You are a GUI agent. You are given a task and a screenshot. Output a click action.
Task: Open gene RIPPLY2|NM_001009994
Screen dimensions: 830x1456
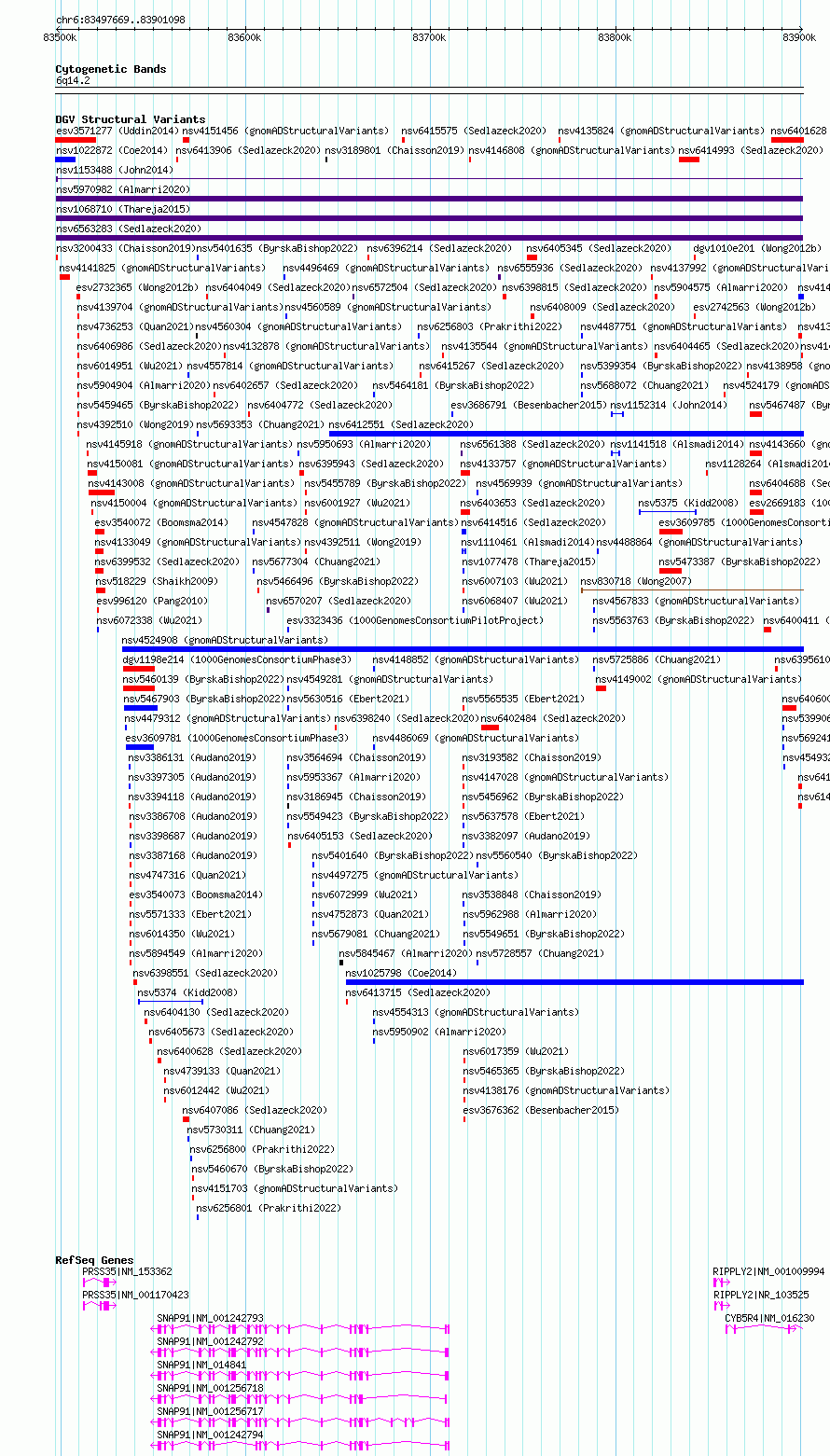768,1271
